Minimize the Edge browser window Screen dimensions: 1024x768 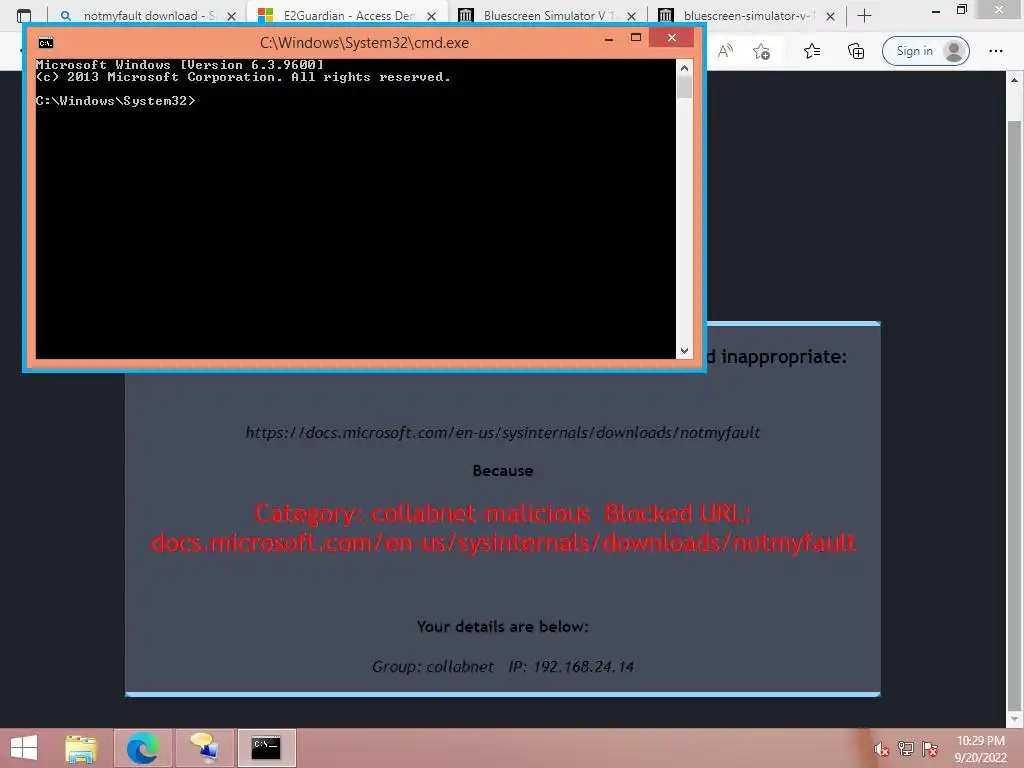click(936, 10)
